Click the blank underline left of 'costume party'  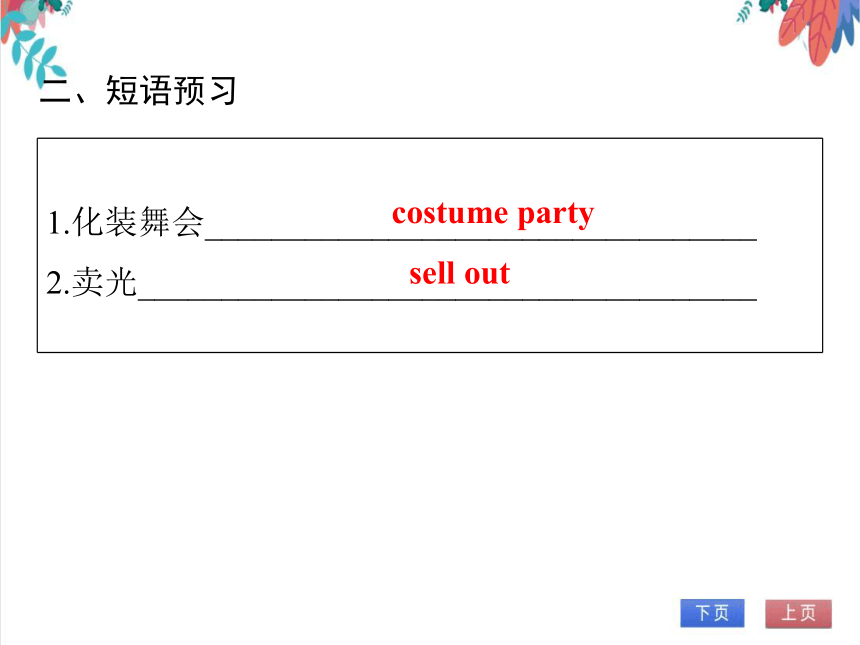(298, 238)
